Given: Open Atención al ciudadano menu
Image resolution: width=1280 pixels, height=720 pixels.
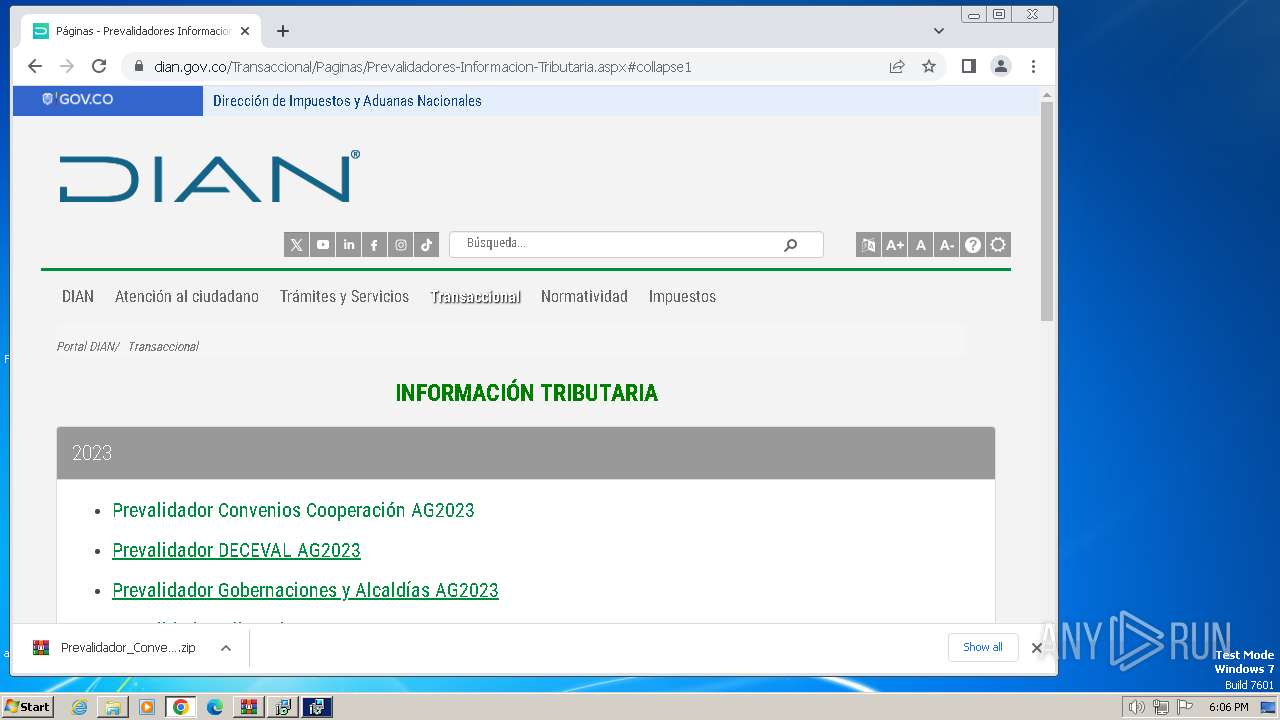Looking at the screenshot, I should point(187,296).
